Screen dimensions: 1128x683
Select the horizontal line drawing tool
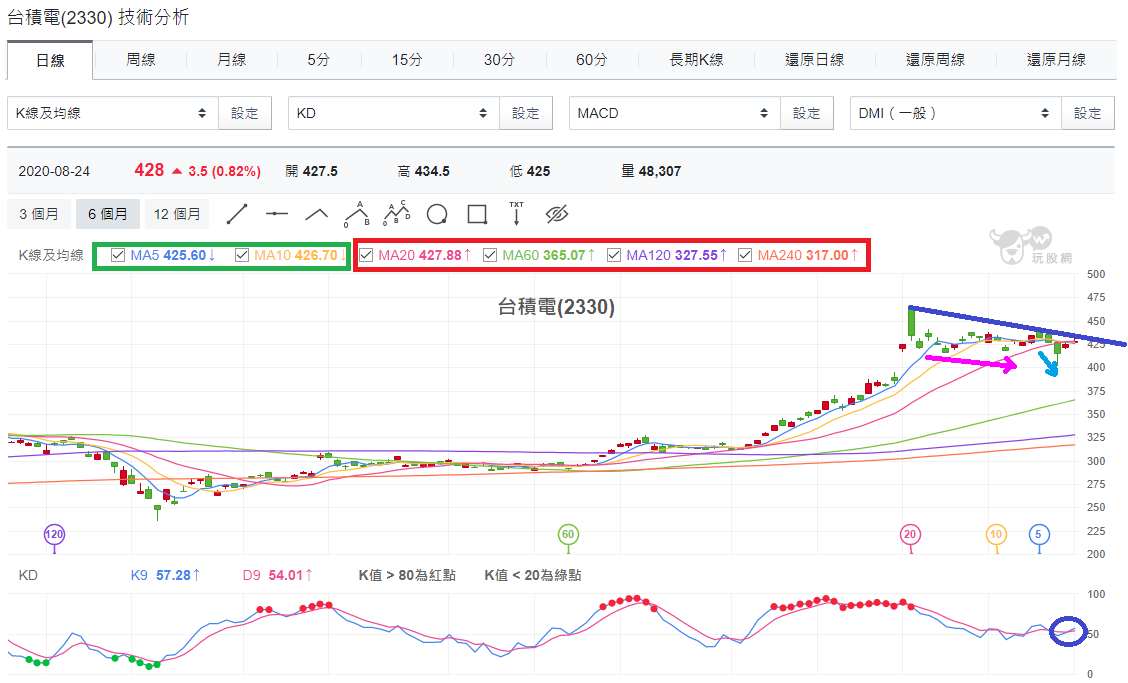click(x=277, y=214)
